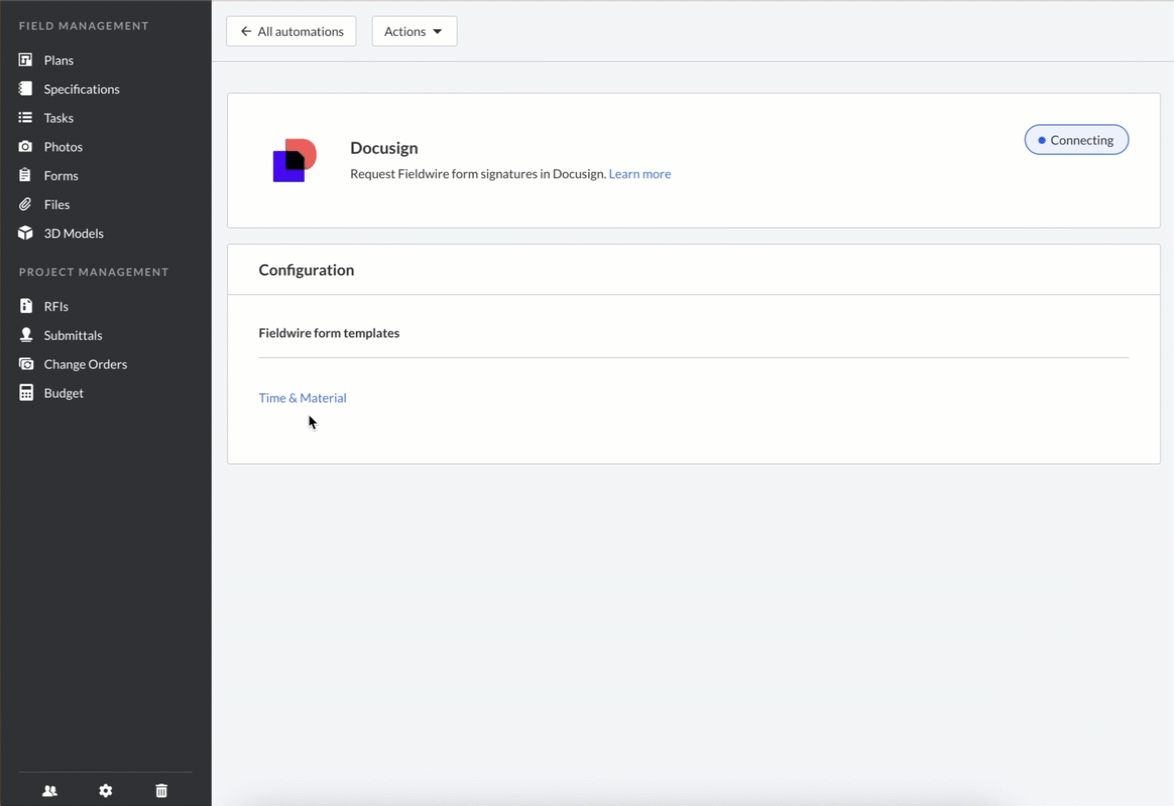
Task: Click the Photos camera icon
Action: [26, 147]
